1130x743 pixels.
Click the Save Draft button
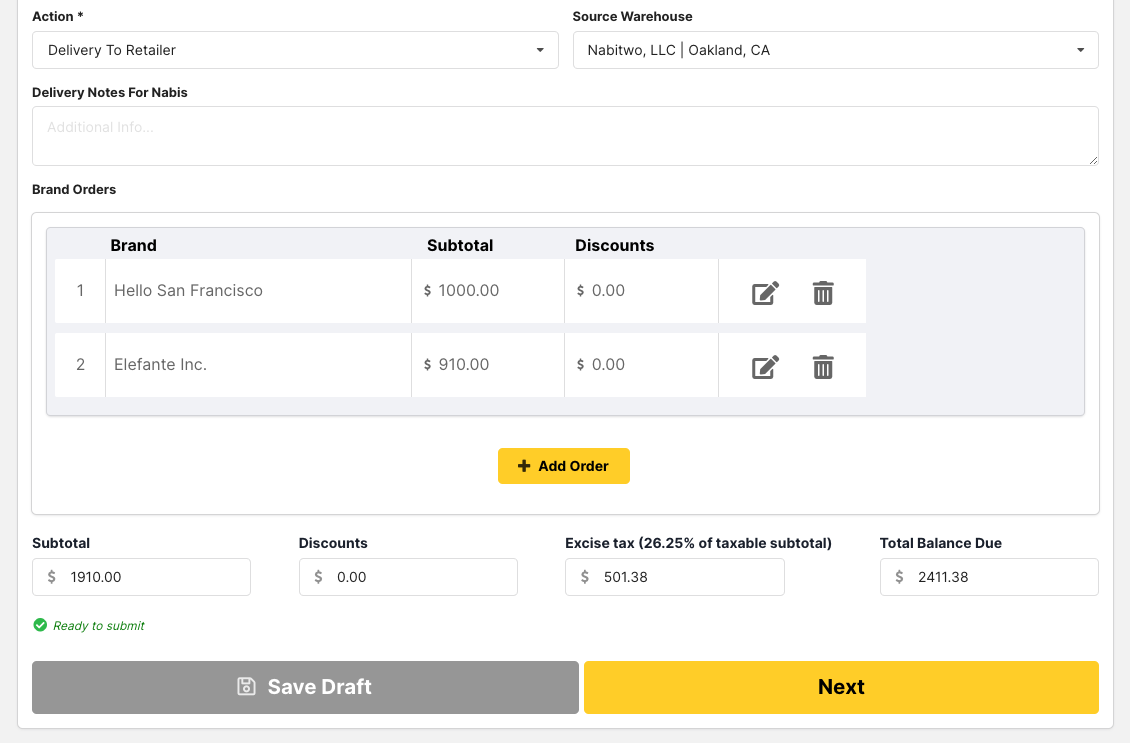pos(305,687)
